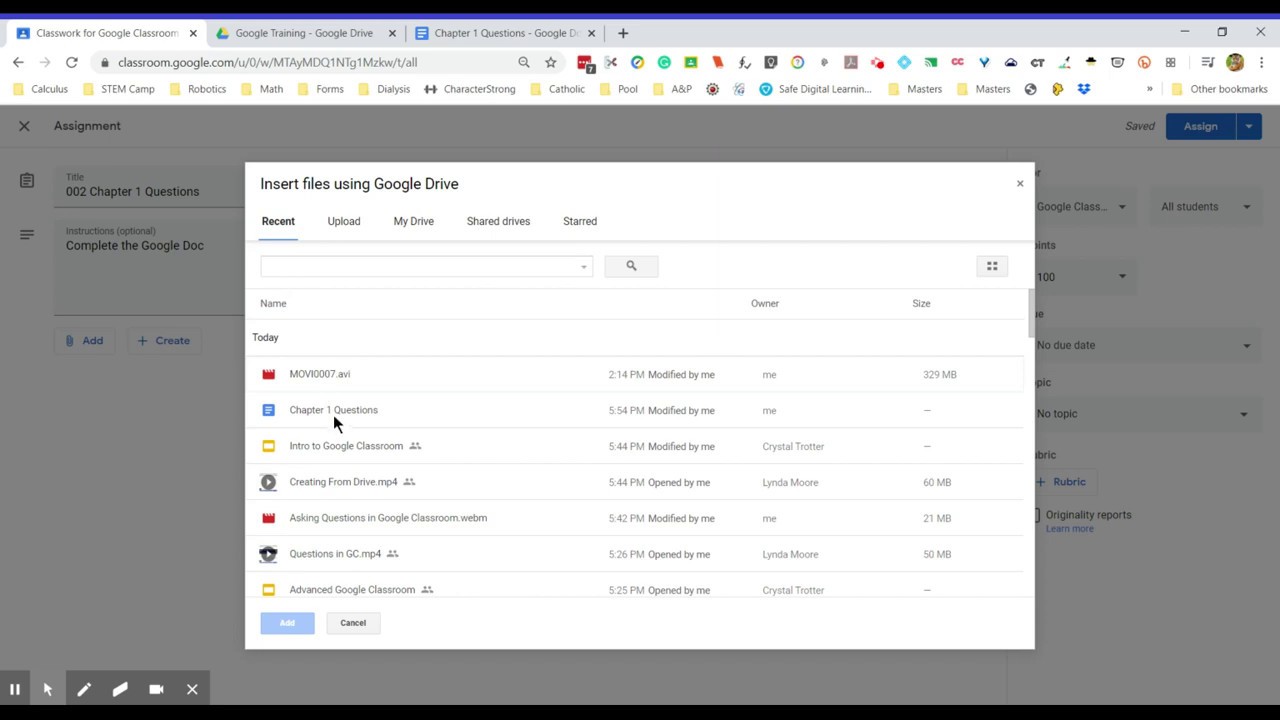Click the browser reload button
The width and height of the screenshot is (1280, 720).
(x=71, y=62)
